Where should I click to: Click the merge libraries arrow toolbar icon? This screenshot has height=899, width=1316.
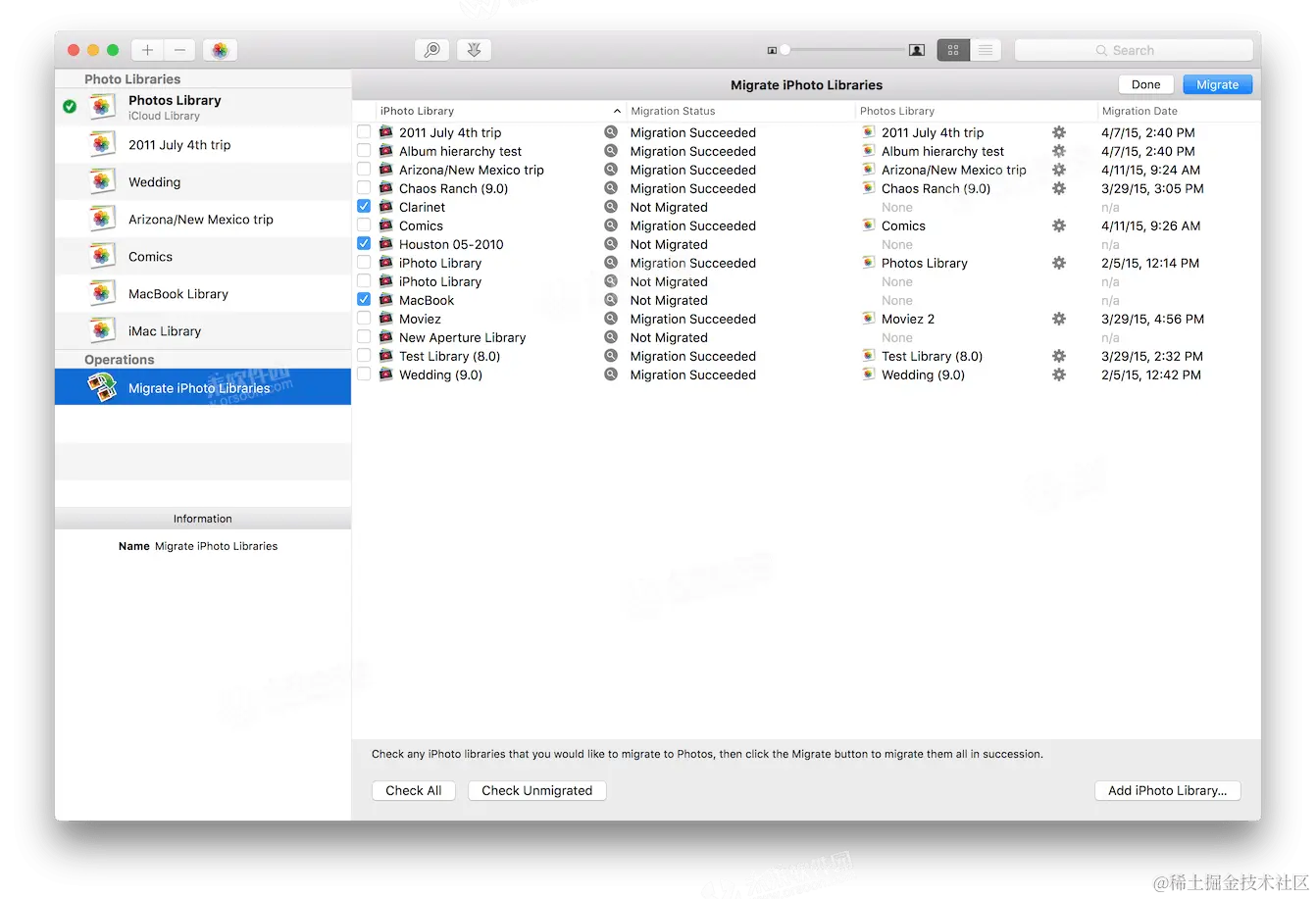[474, 50]
